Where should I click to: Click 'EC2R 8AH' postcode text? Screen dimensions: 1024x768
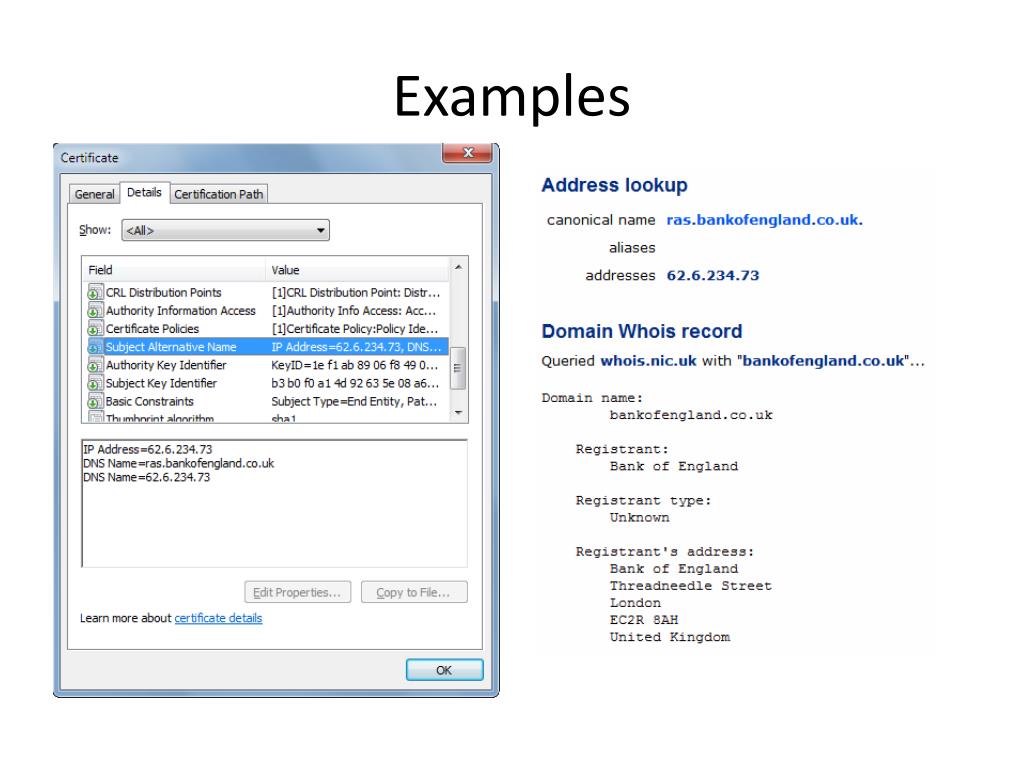click(644, 620)
